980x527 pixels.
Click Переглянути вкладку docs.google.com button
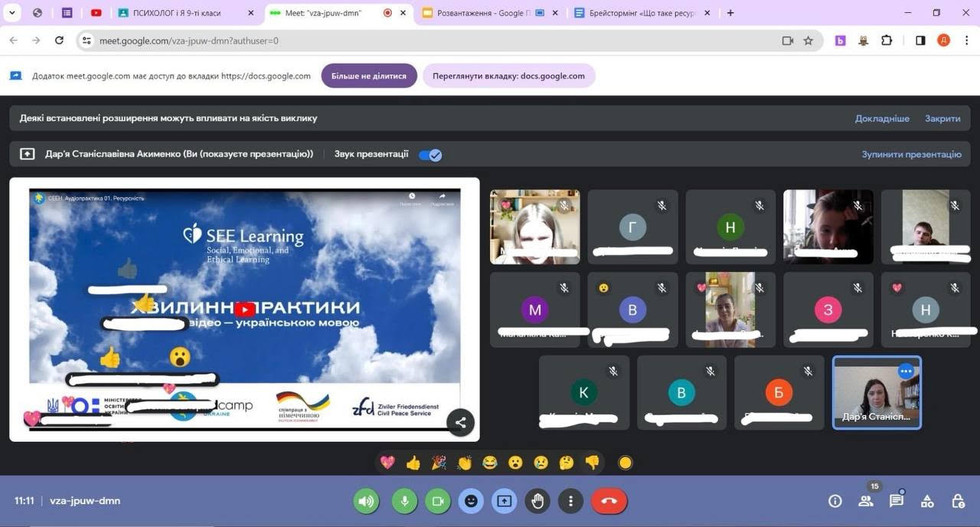[509, 76]
